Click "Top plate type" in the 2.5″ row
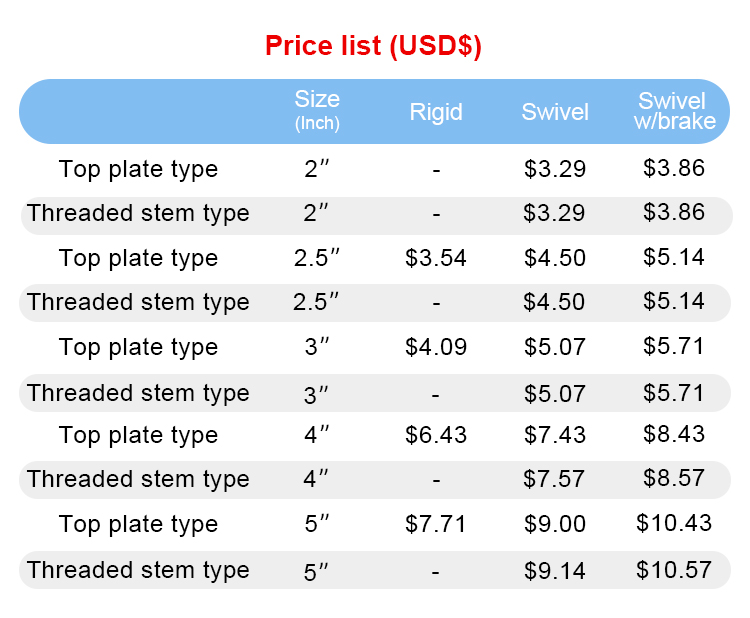750x618 pixels. point(138,258)
